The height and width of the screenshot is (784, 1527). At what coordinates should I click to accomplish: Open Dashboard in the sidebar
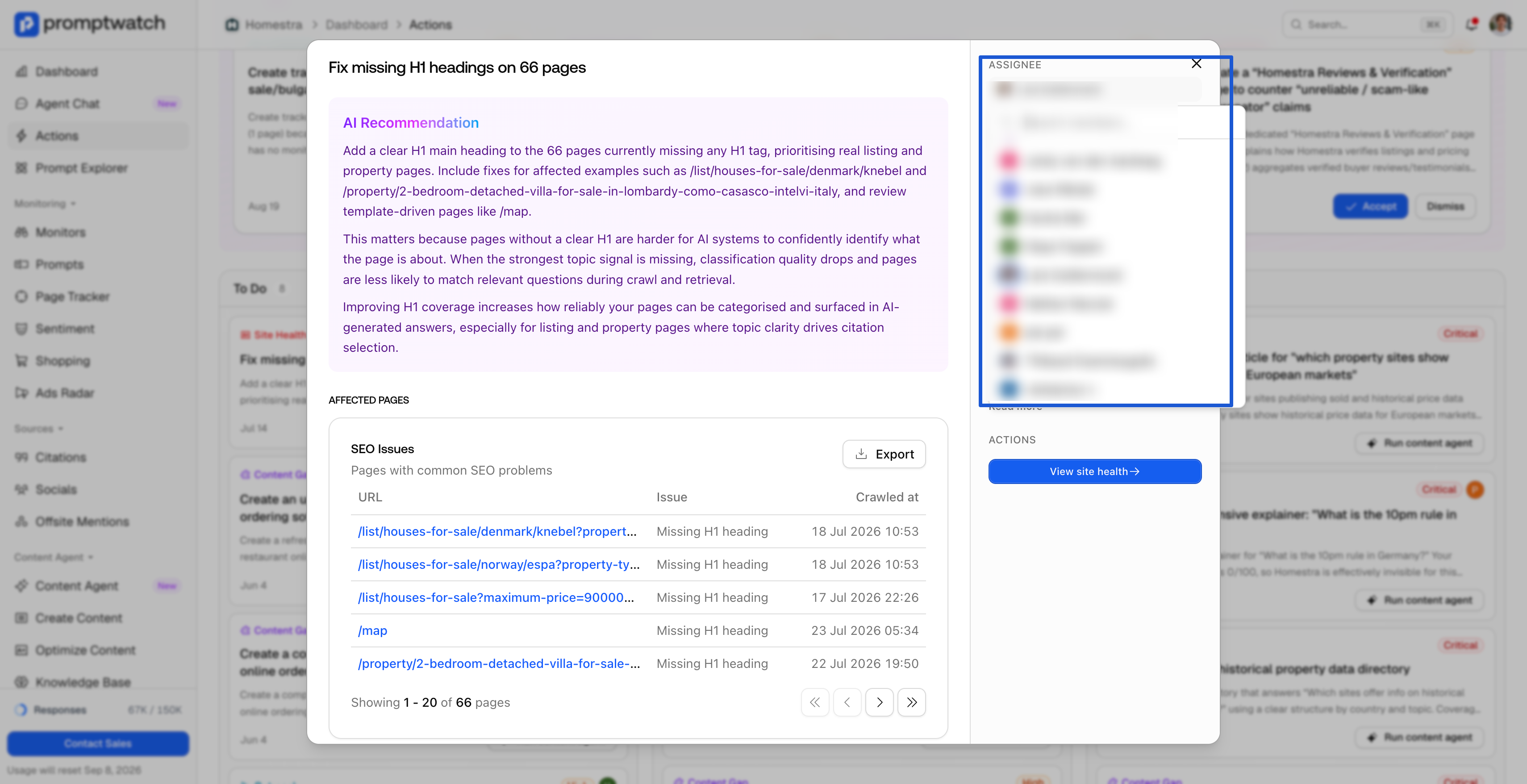[98, 72]
